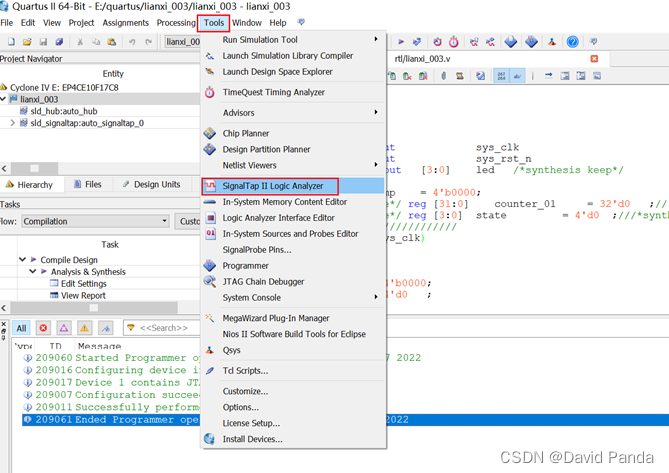669x473 pixels.
Task: Open MegaWizard Plug-In Manager
Action: pos(293,318)
